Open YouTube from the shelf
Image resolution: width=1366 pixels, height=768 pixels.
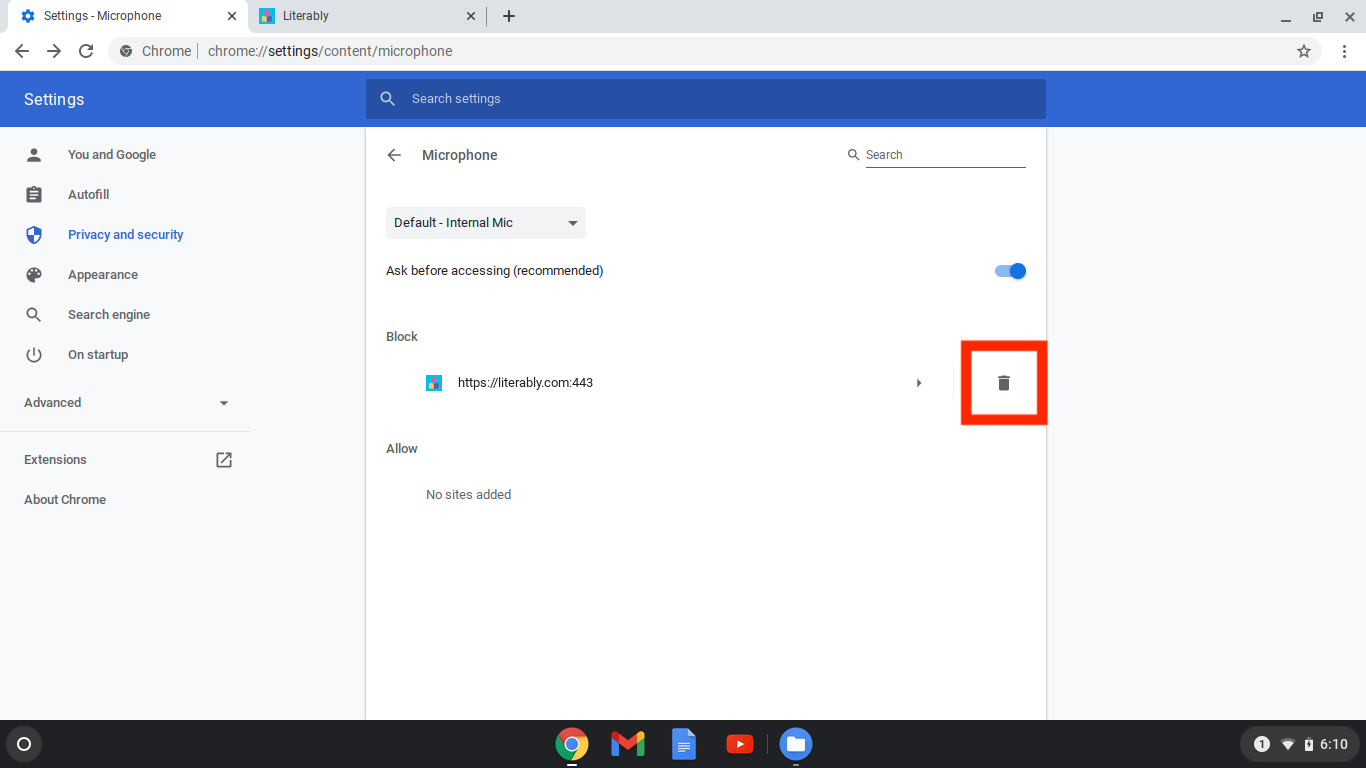coord(740,744)
